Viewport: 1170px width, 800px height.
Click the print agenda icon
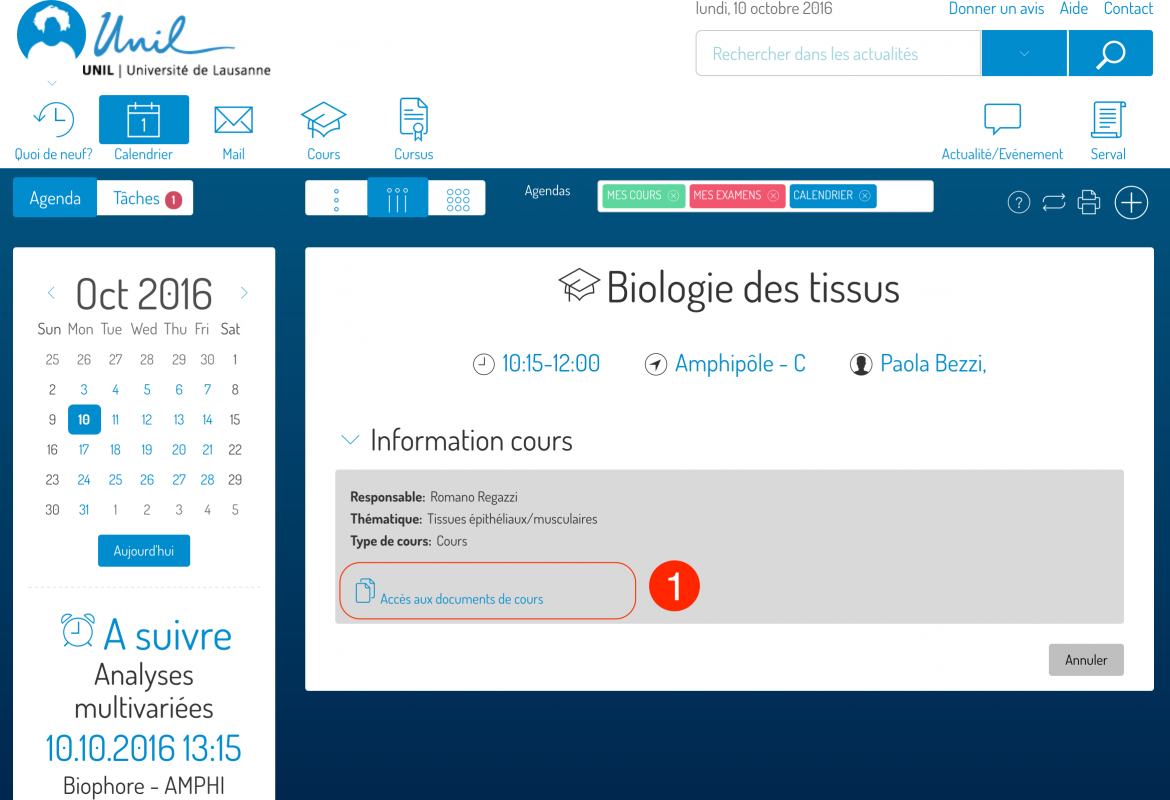pos(1088,203)
